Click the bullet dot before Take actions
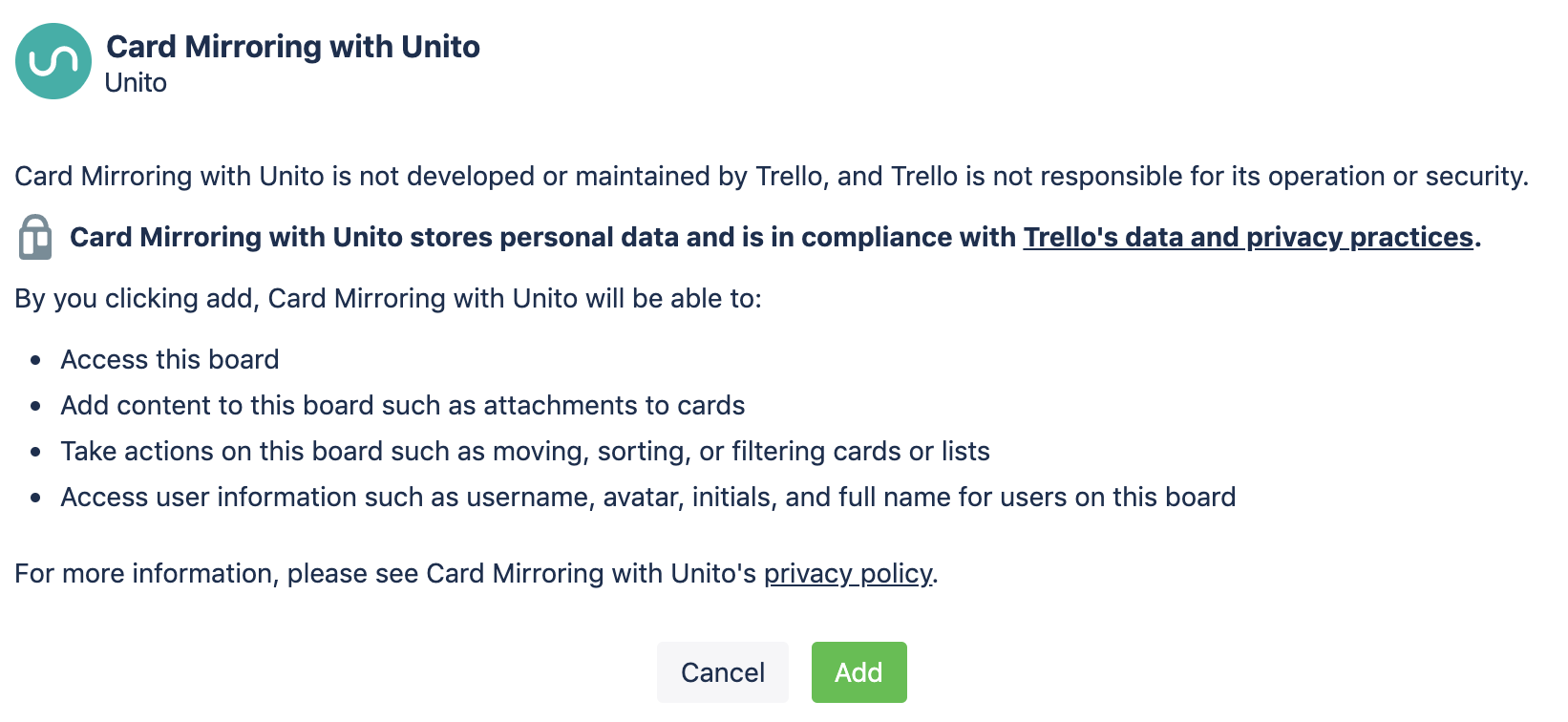Image resolution: width=1568 pixels, height=722 pixels. (35, 452)
